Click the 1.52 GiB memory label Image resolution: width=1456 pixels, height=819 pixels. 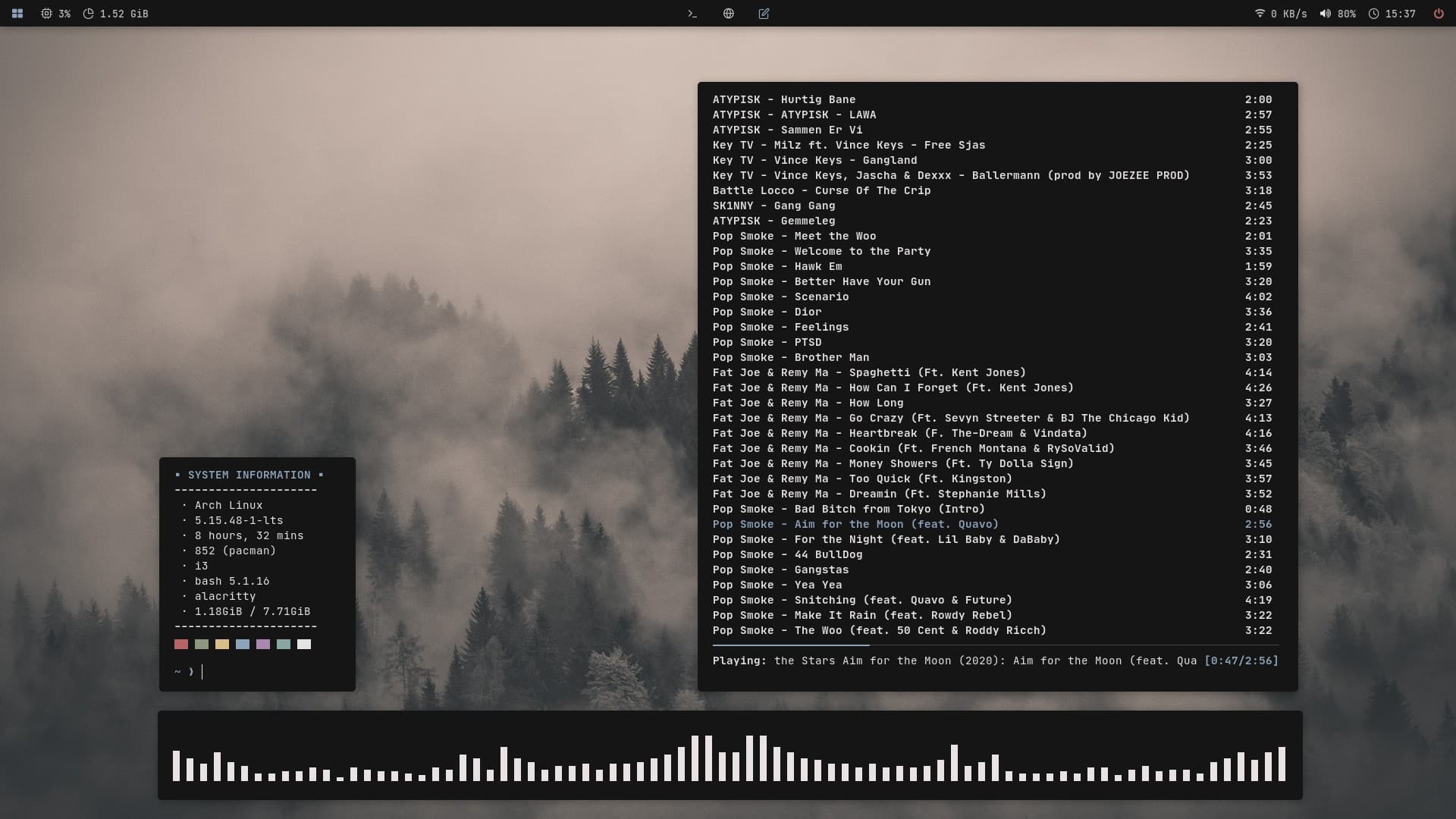[124, 14]
